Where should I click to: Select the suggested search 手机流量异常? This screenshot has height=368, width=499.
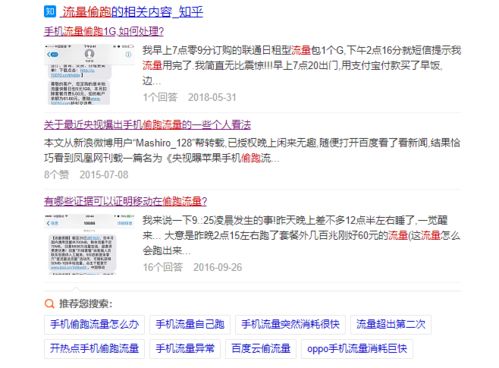tap(185, 349)
